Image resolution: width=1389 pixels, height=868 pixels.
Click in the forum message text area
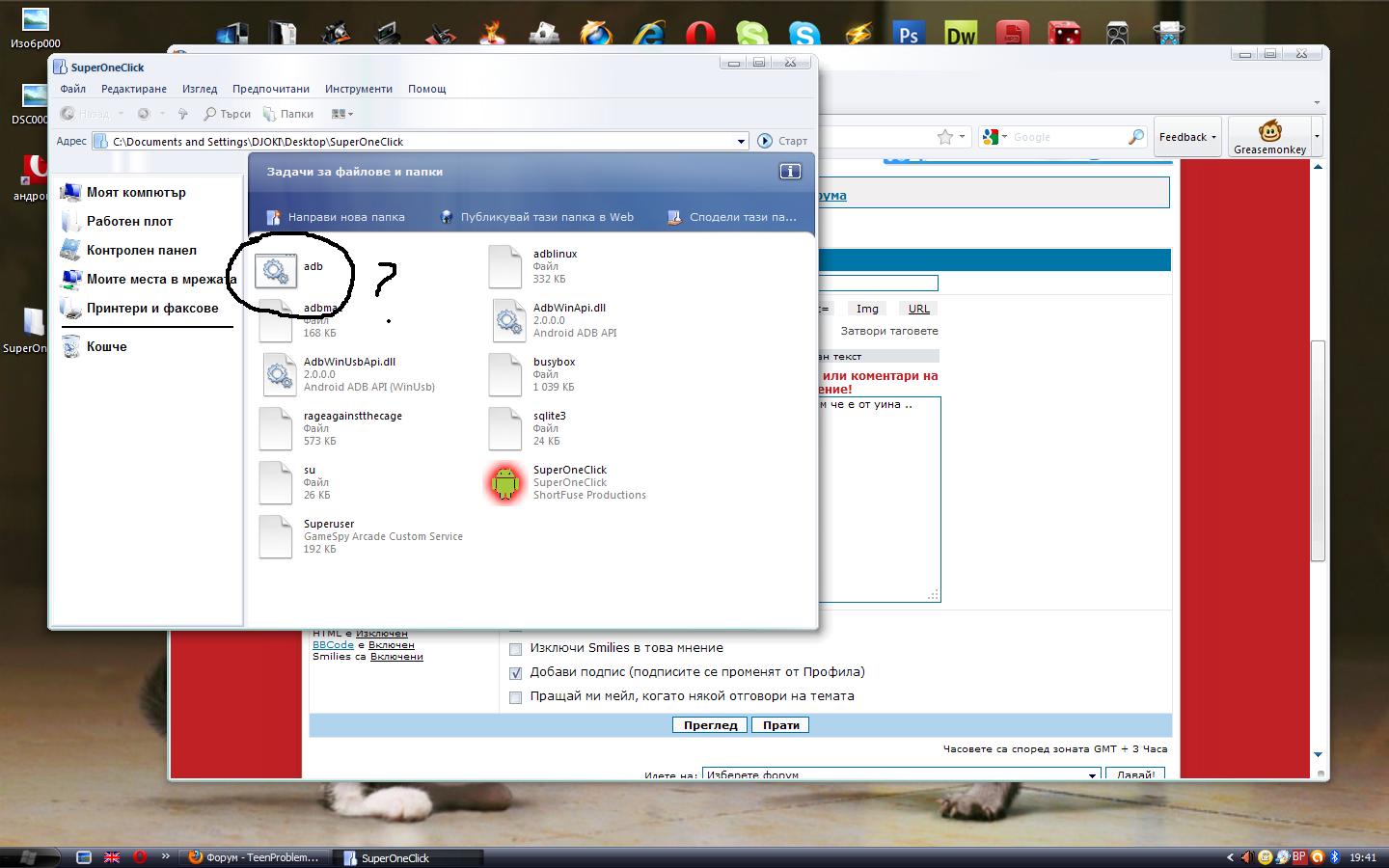(x=879, y=499)
